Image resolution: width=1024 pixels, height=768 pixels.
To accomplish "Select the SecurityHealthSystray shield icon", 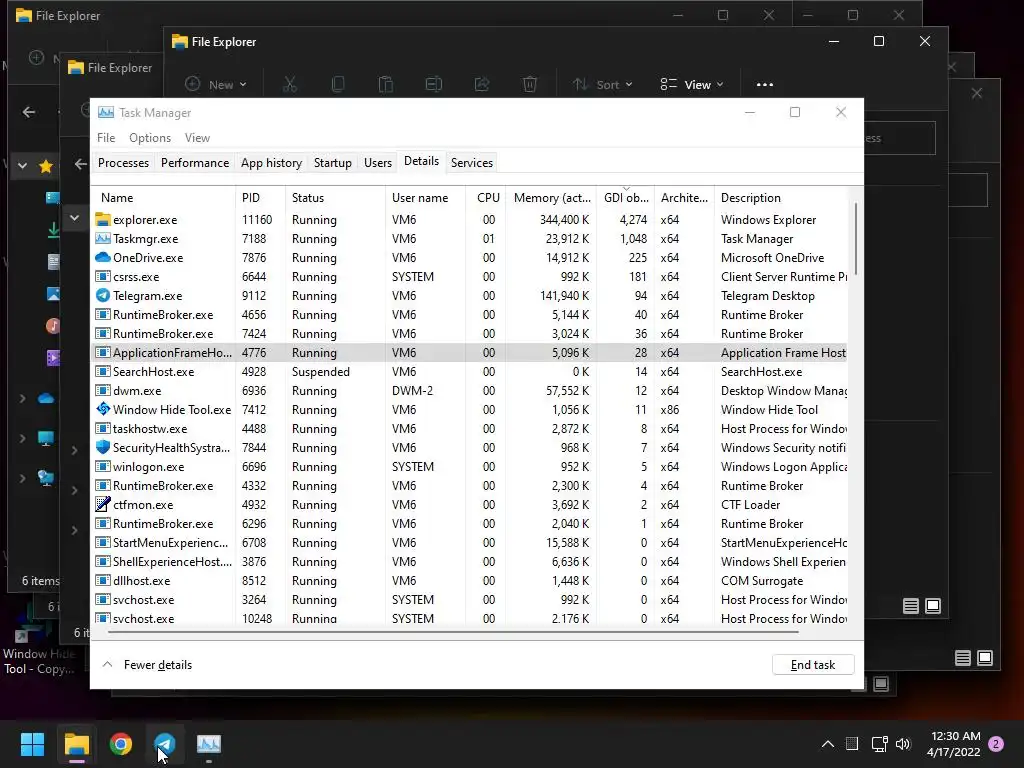I will 103,447.
